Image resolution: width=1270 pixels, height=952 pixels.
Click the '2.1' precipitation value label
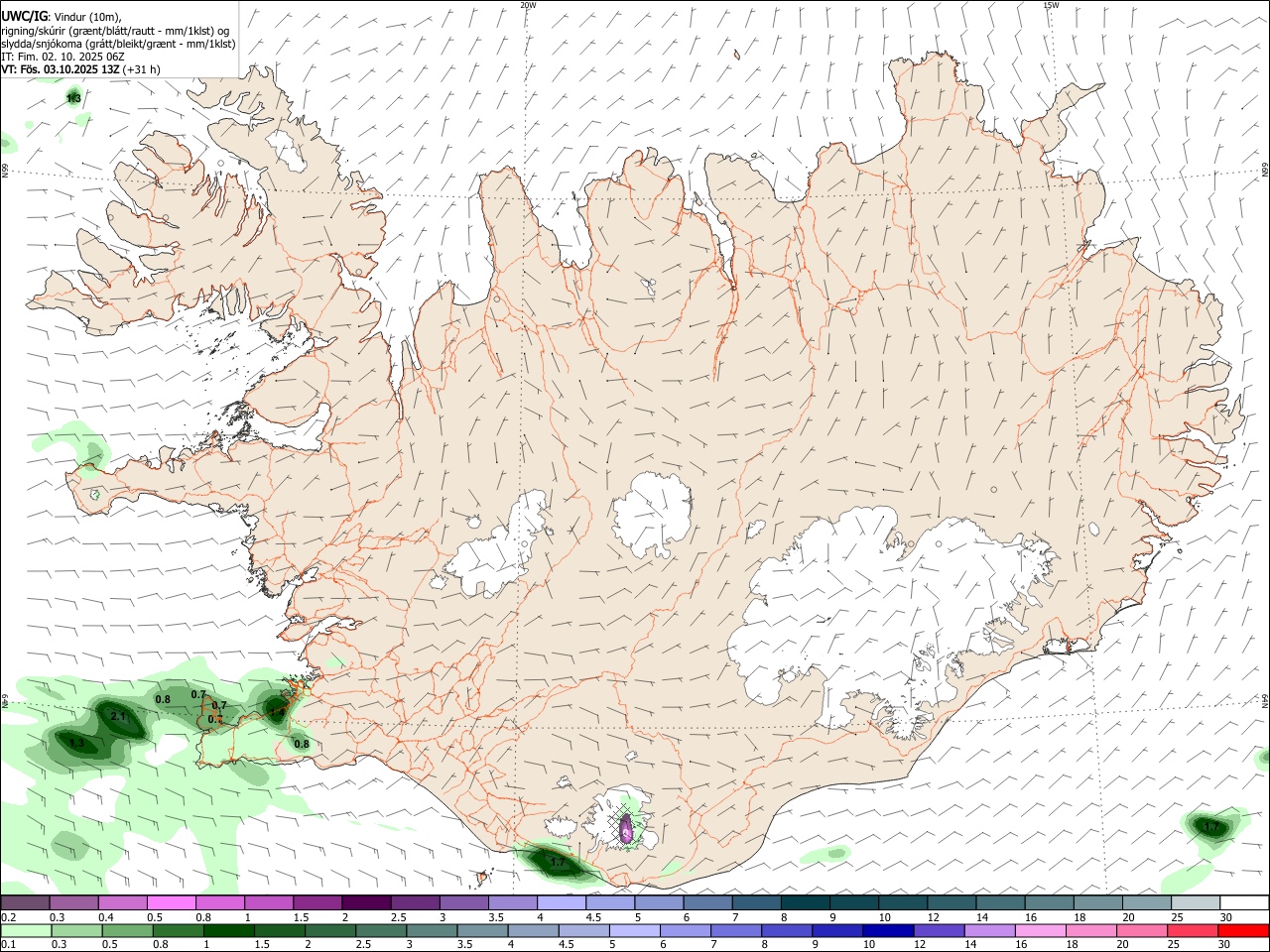118,716
